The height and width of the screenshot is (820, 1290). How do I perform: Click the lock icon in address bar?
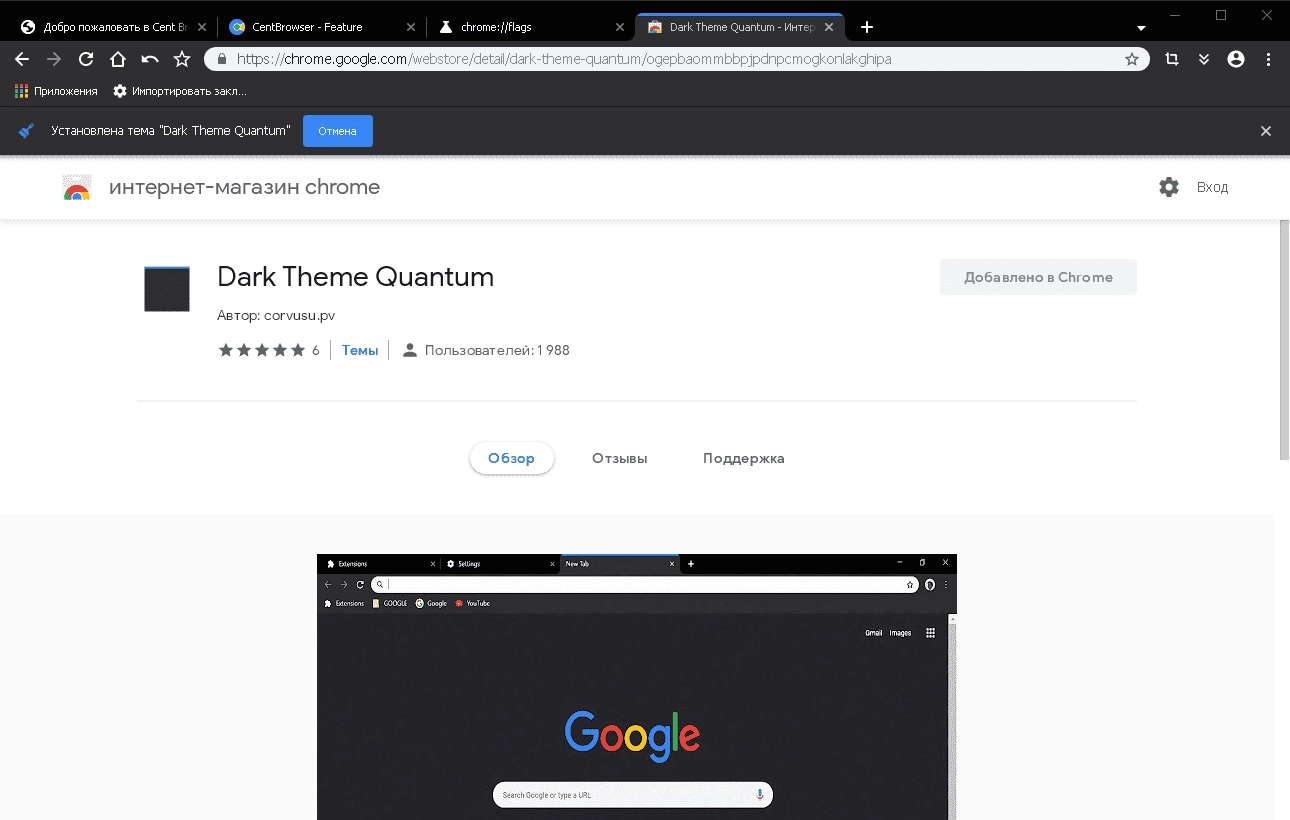pos(222,59)
